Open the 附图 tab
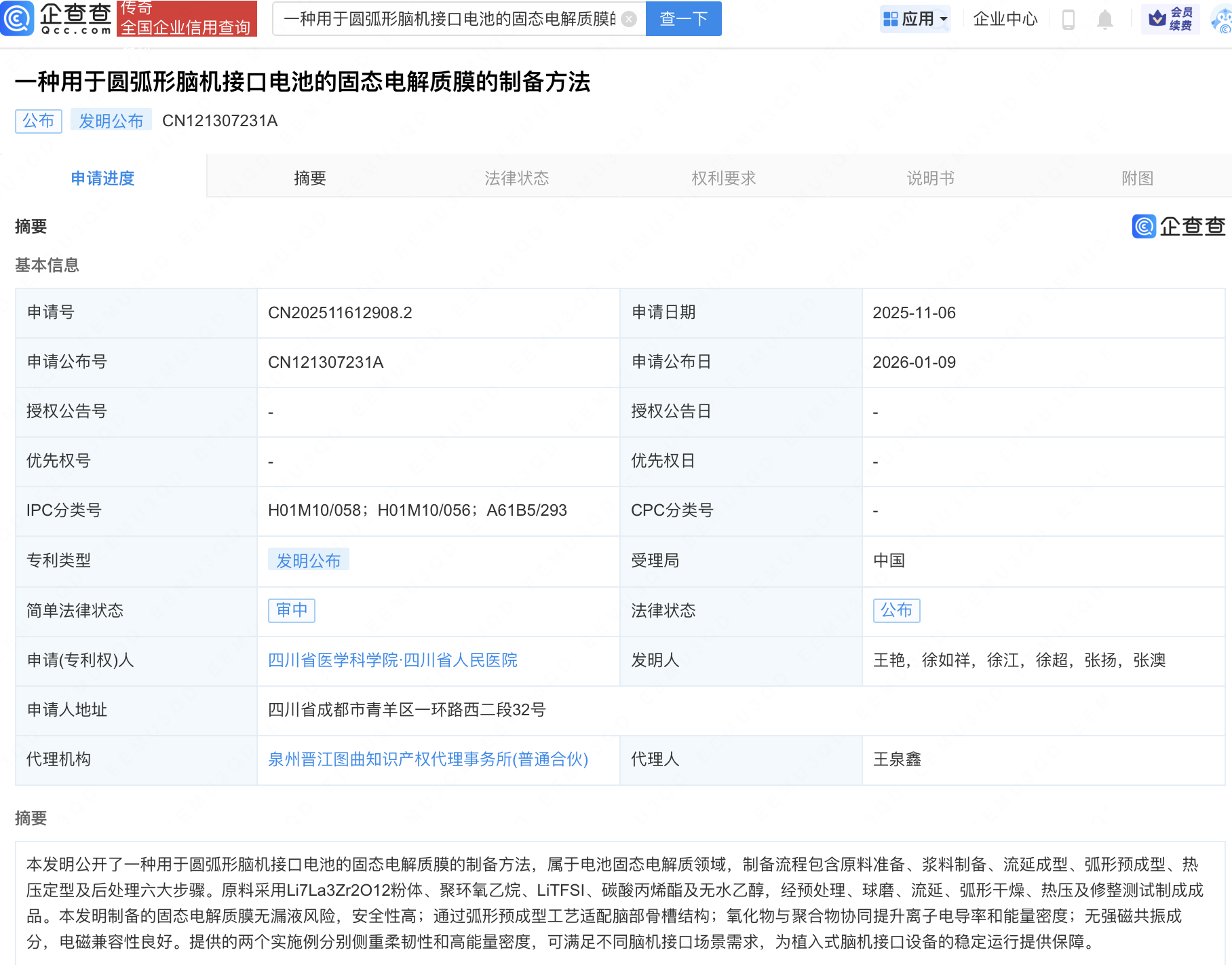 (x=1137, y=177)
